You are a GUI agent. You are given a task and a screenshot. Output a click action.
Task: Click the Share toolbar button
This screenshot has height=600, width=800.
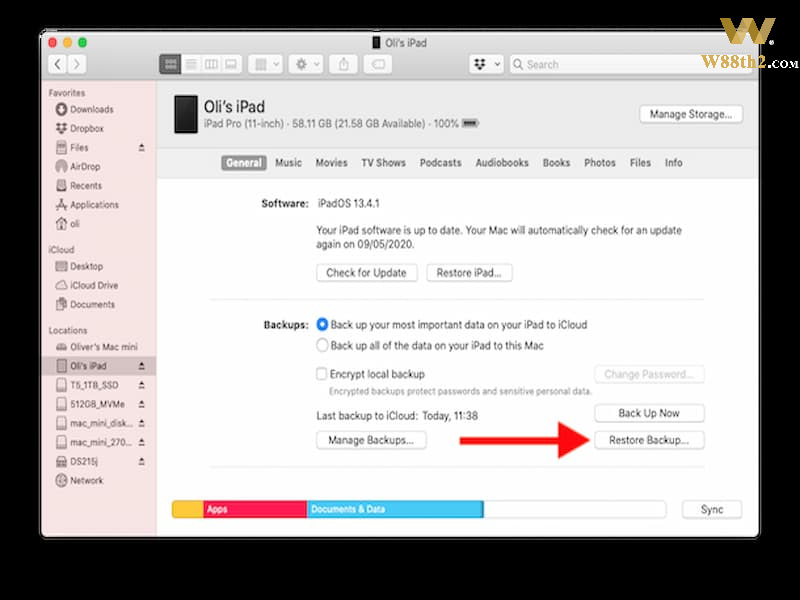click(x=344, y=64)
